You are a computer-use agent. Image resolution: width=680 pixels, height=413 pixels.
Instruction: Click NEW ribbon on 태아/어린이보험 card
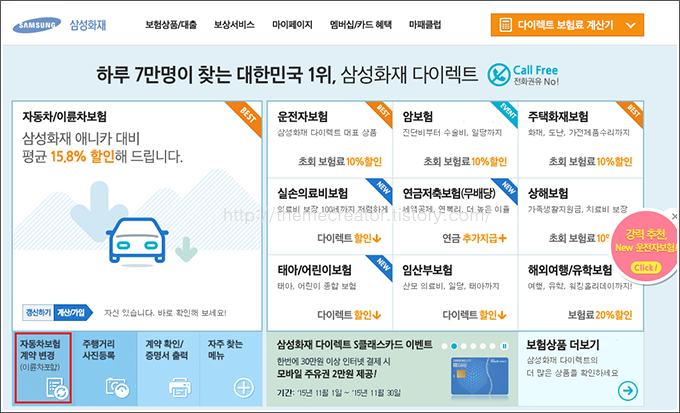tap(382, 265)
